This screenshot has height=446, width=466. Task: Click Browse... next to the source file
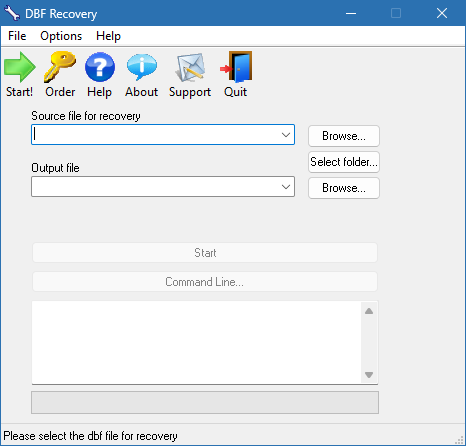pos(344,136)
